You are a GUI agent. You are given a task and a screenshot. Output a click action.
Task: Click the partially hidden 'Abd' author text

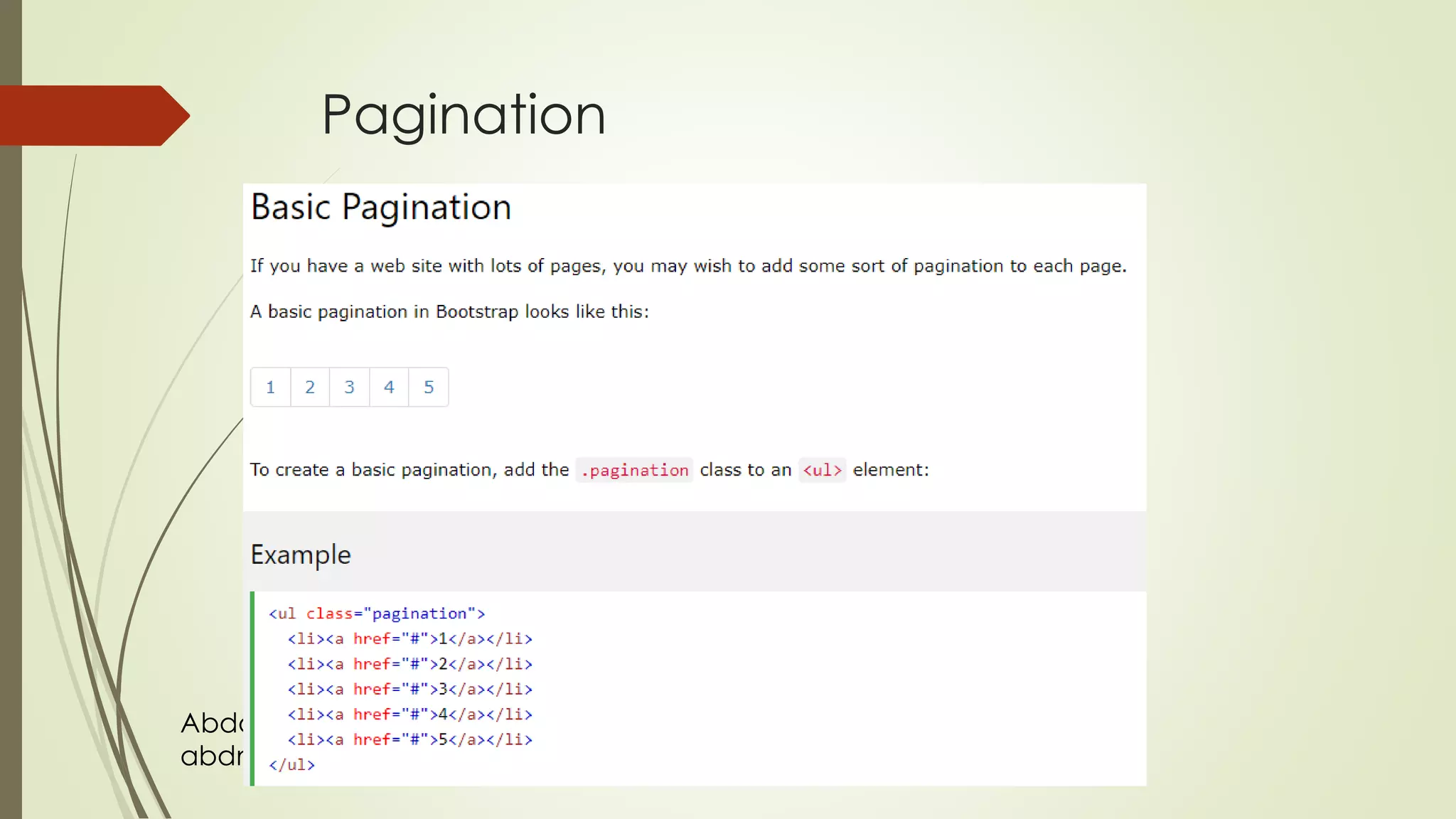212,724
